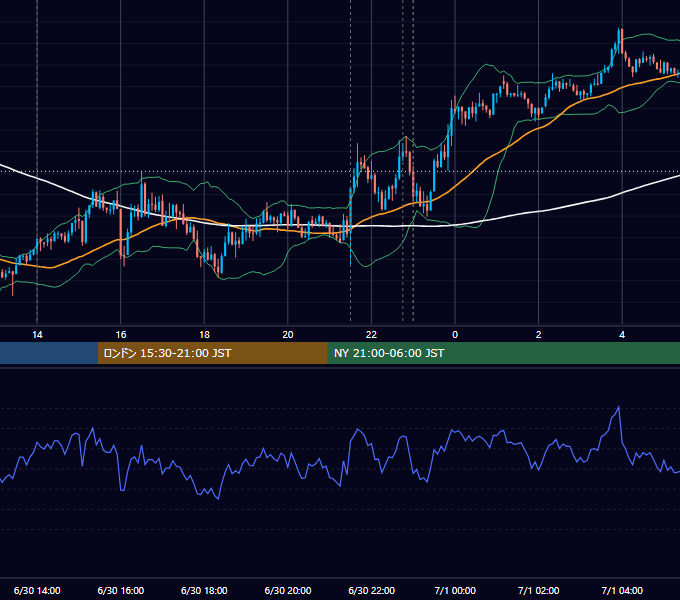The height and width of the screenshot is (600, 680).
Task: Click the 7/1 00:00 time label
Action: [455, 590]
